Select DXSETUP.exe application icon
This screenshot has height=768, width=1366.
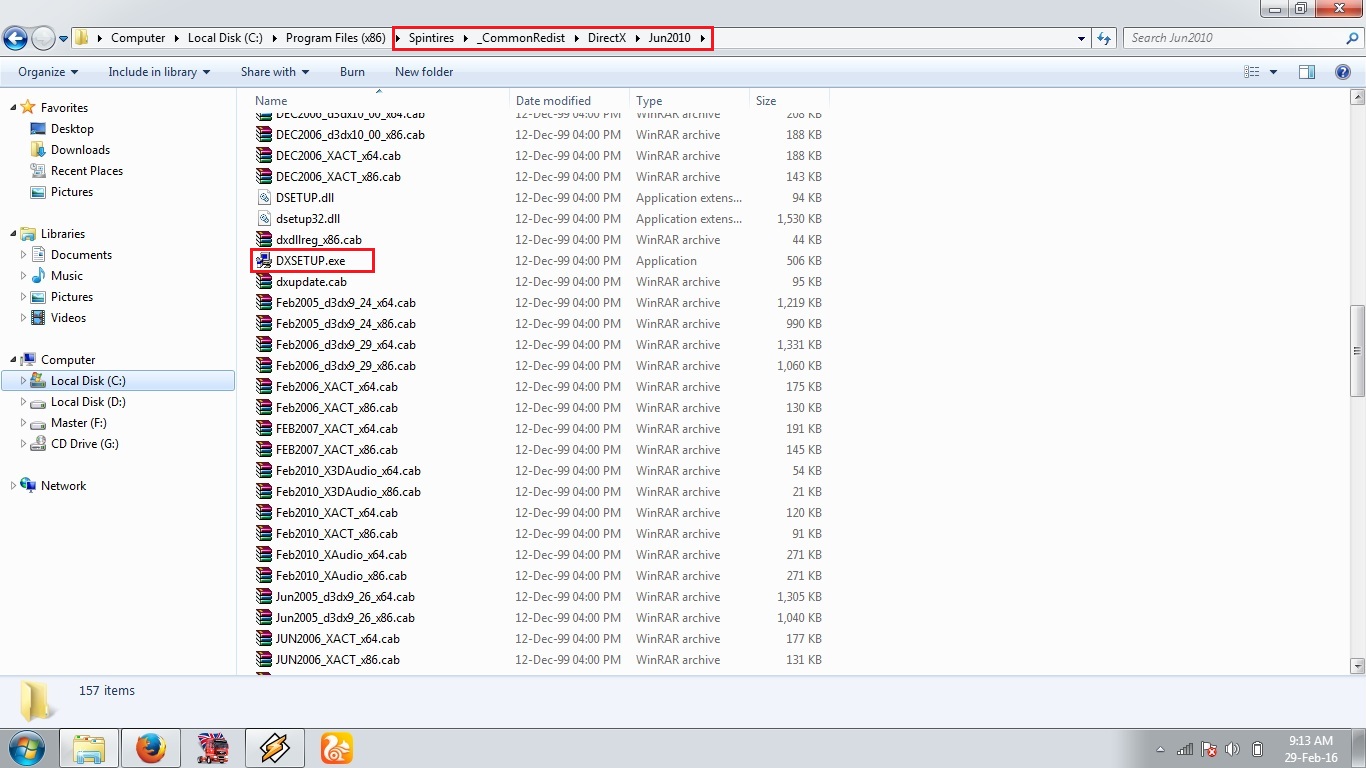tap(264, 261)
